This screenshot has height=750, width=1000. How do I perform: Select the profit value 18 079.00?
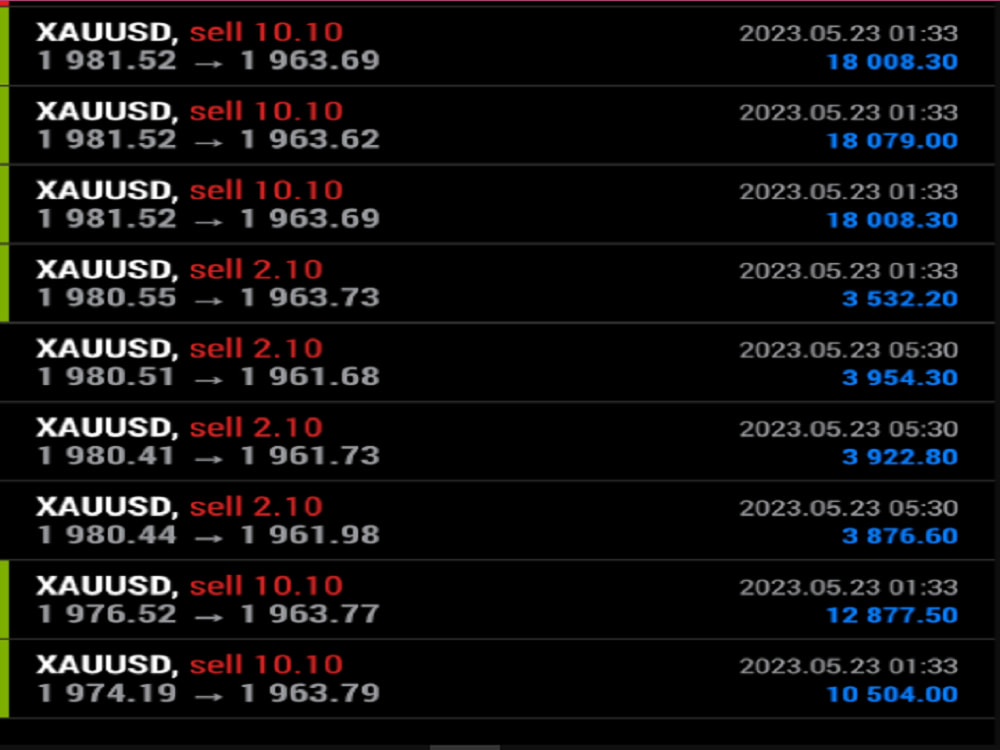point(892,140)
